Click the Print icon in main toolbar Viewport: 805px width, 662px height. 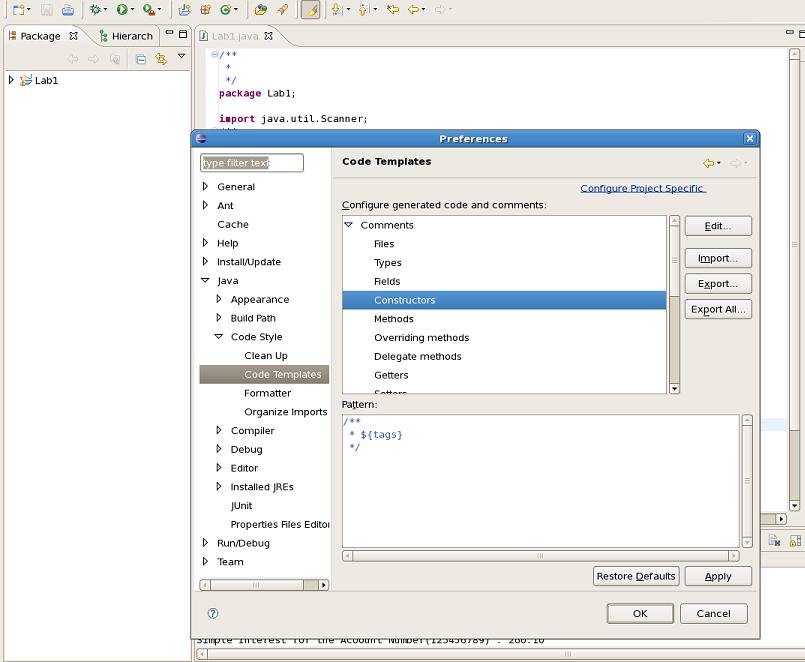67,10
